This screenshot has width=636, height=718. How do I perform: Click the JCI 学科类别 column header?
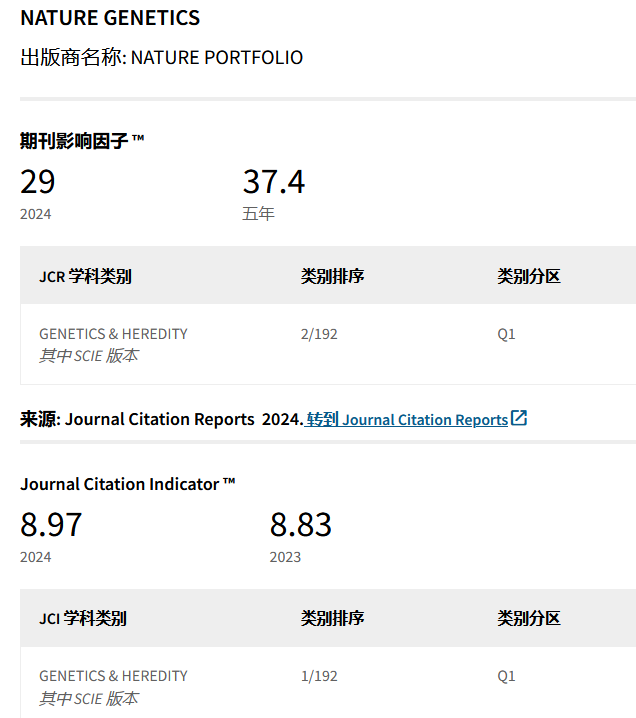point(83,619)
